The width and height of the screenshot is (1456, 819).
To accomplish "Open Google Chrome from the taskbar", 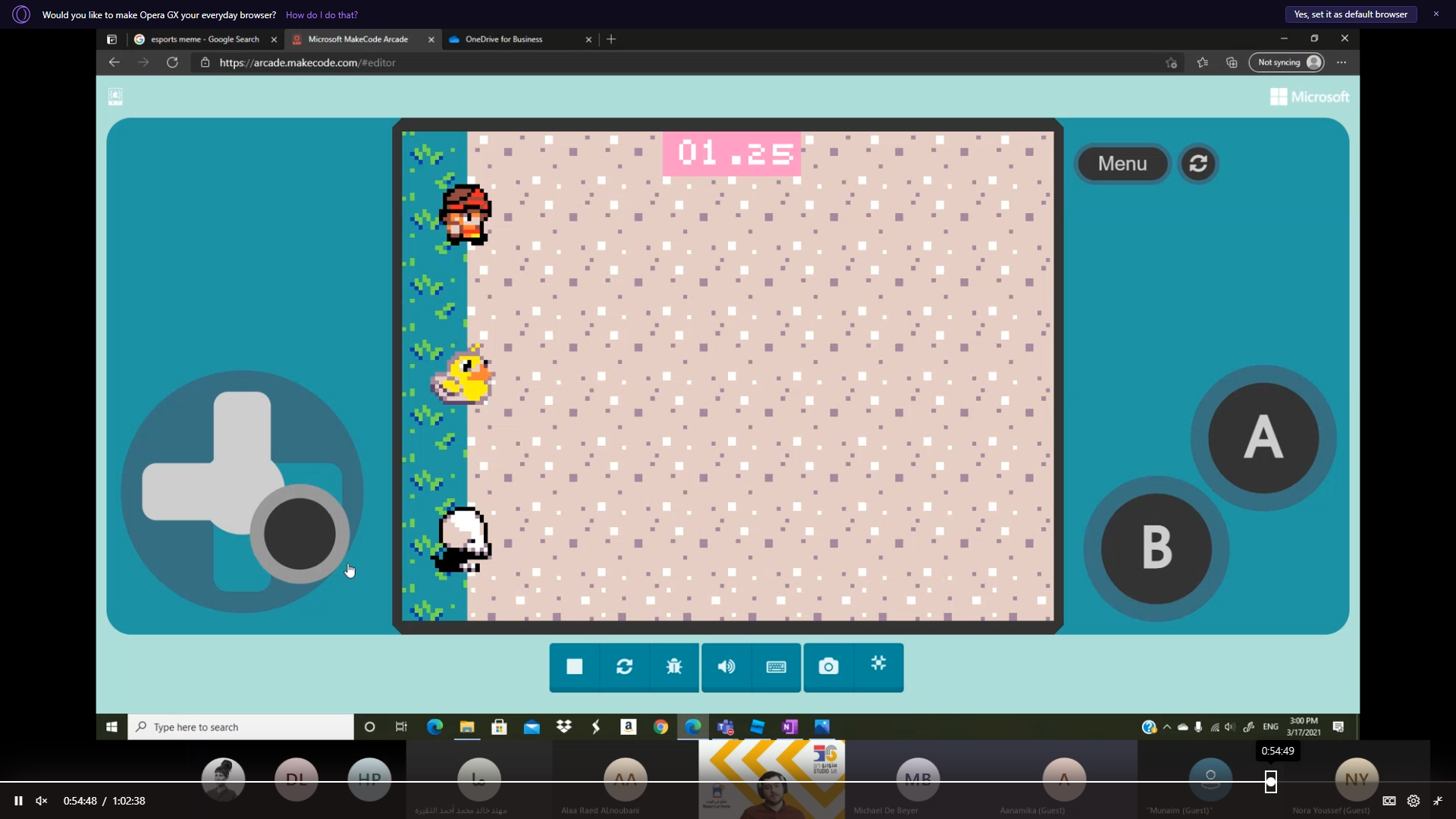I will [x=661, y=726].
